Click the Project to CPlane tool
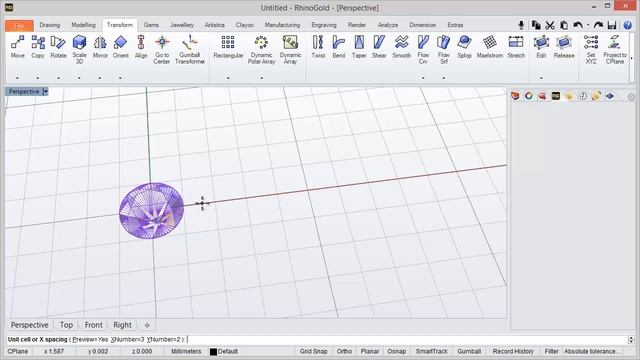The width and height of the screenshot is (640, 360). pos(615,49)
